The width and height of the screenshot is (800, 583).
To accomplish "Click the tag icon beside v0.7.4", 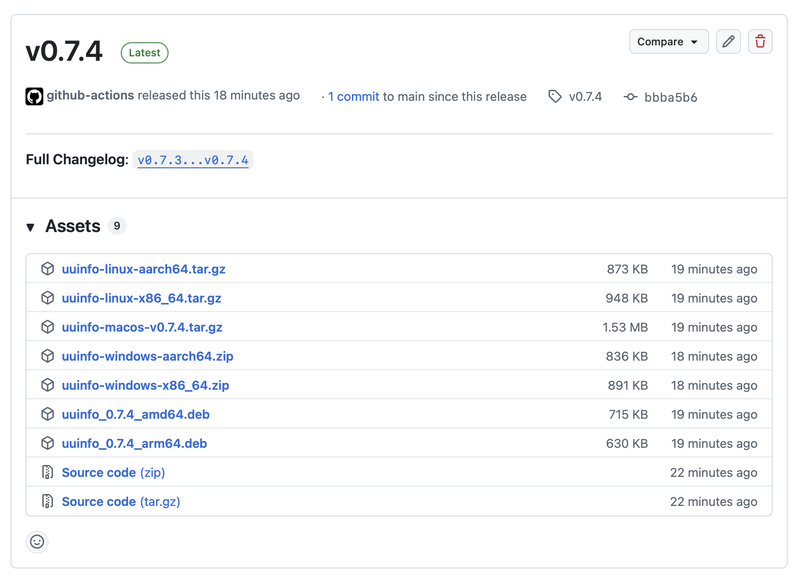I will coord(555,96).
